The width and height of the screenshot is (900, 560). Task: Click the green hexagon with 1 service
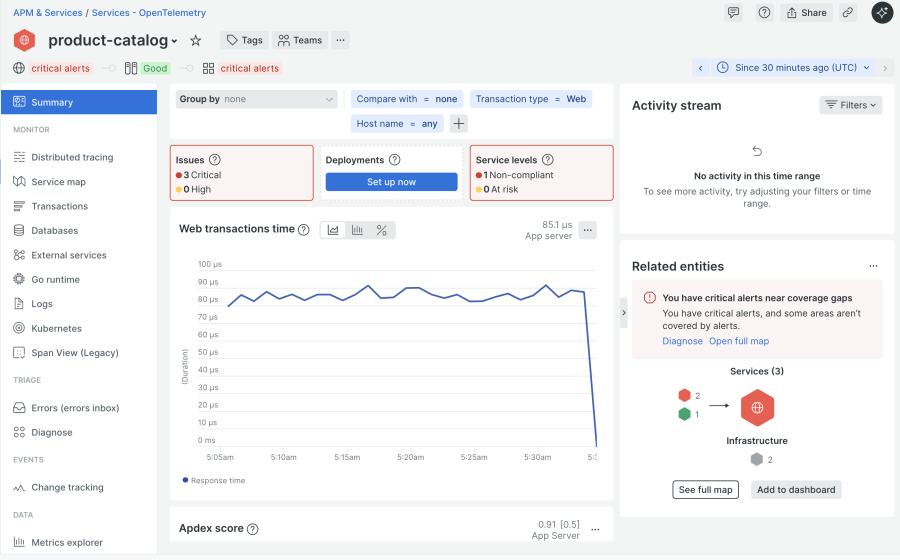(x=684, y=414)
